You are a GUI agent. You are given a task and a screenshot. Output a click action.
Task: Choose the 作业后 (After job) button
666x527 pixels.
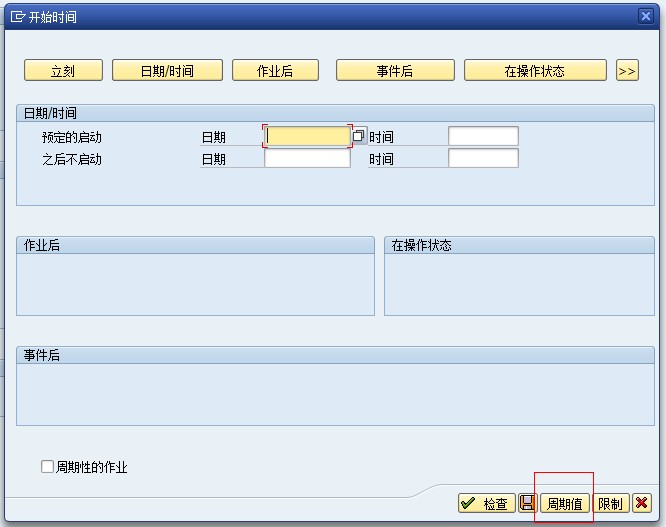click(275, 70)
